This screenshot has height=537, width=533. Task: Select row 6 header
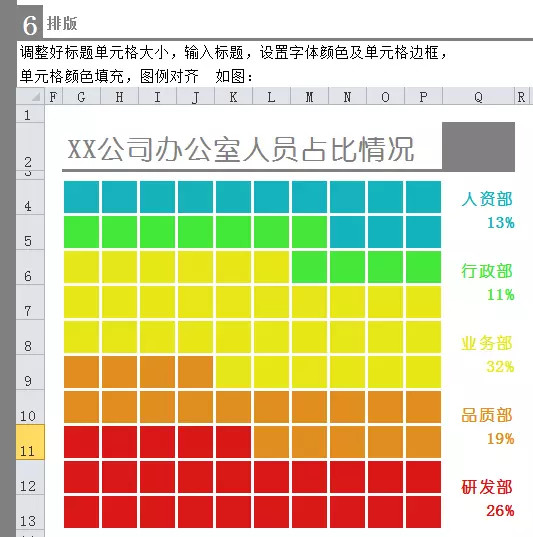(30, 267)
